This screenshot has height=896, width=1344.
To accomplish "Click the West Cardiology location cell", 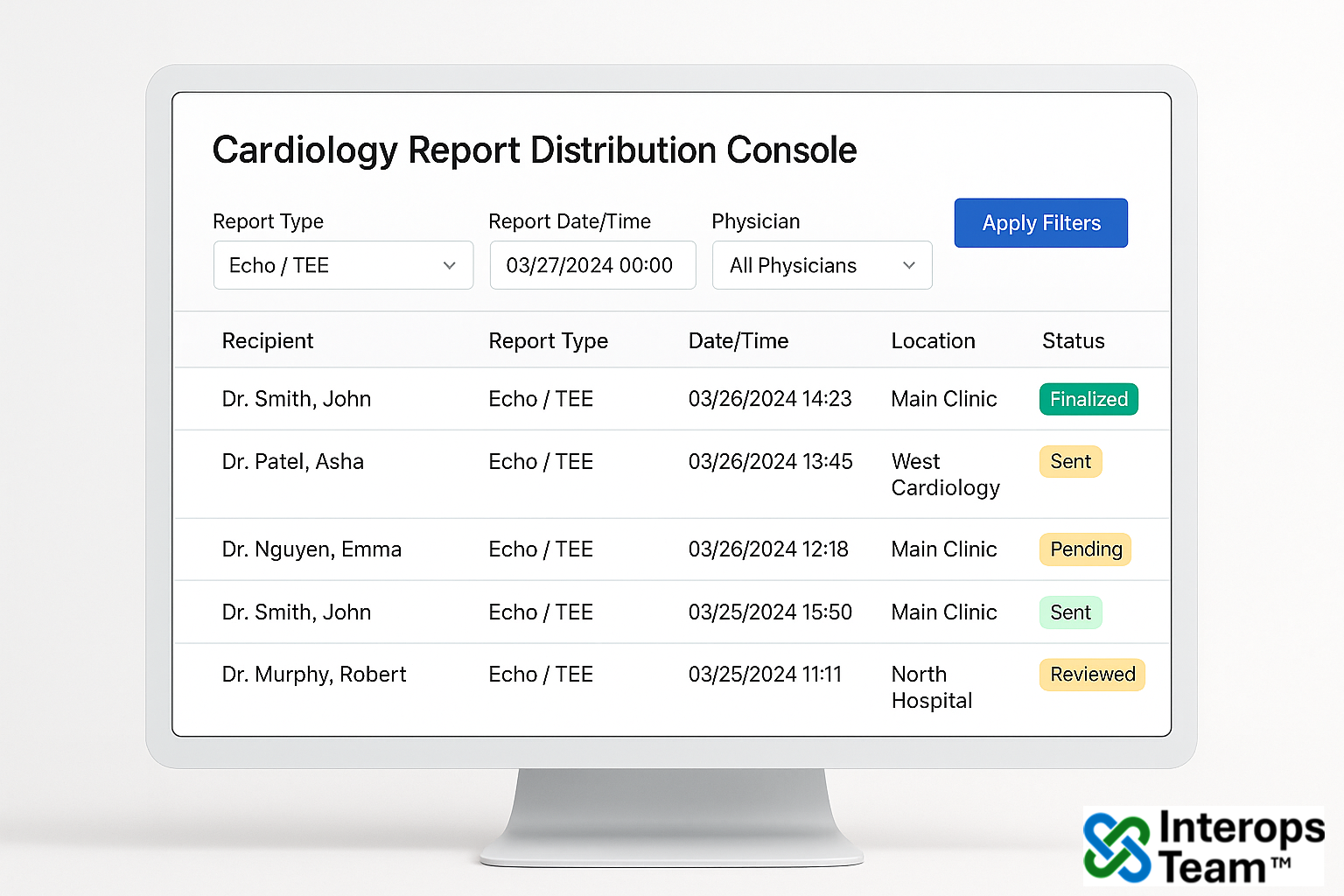I will (945, 475).
